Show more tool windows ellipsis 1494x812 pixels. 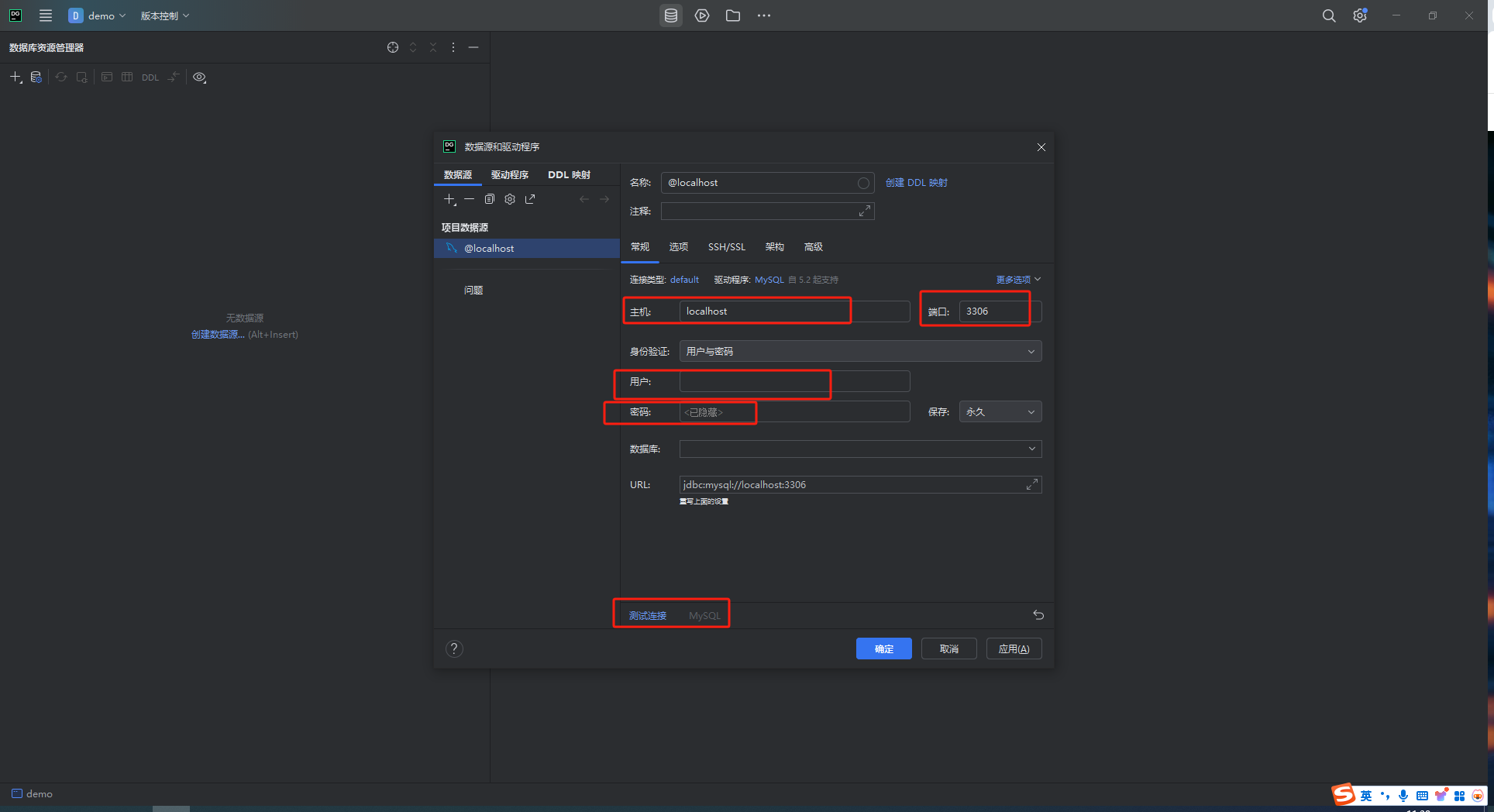(x=764, y=15)
